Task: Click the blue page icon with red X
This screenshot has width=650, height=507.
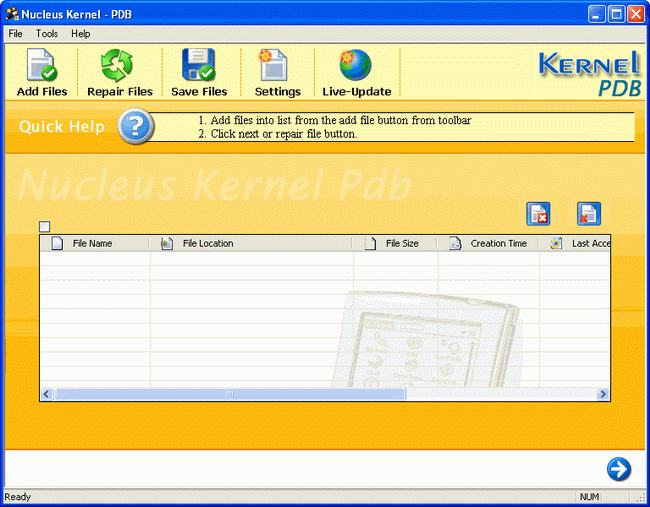Action: pos(589,214)
